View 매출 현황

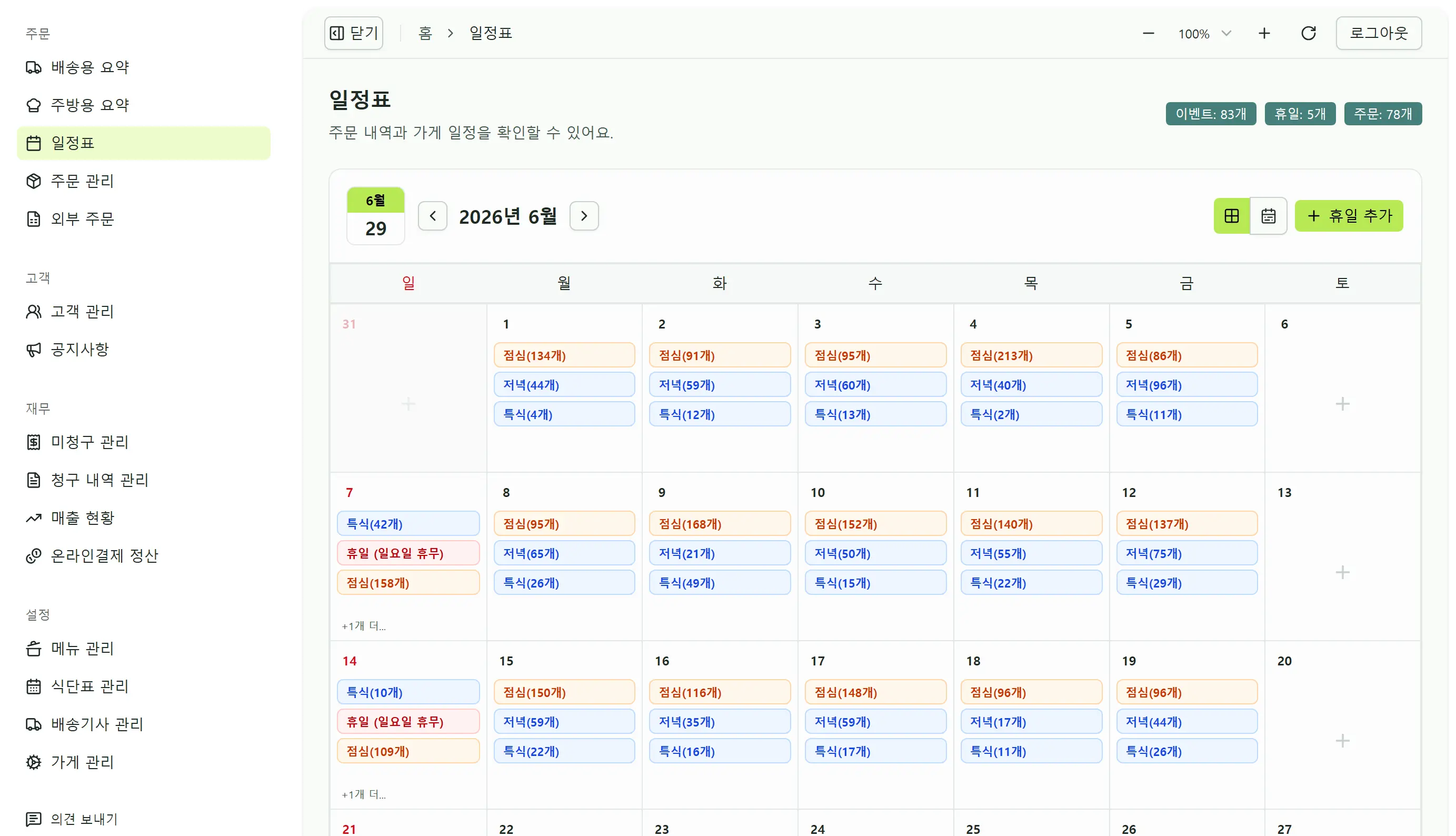(144, 517)
